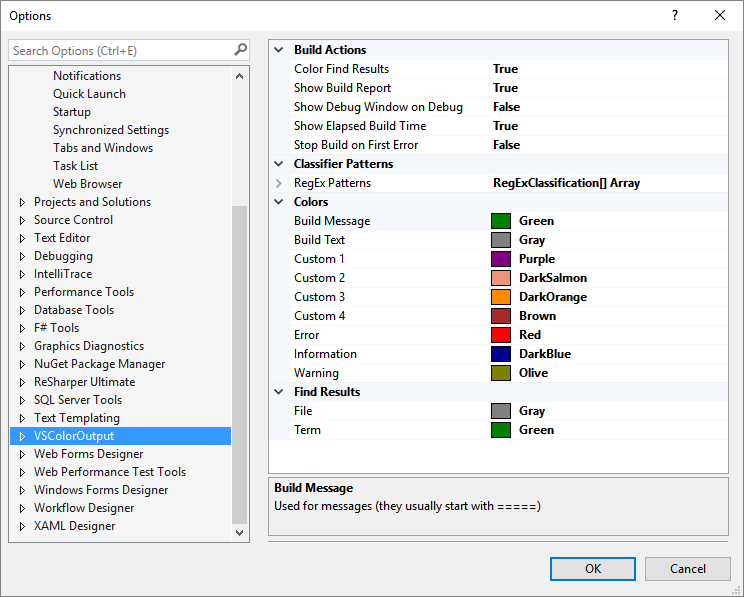Select the Information dark blue swatch

[x=501, y=354]
